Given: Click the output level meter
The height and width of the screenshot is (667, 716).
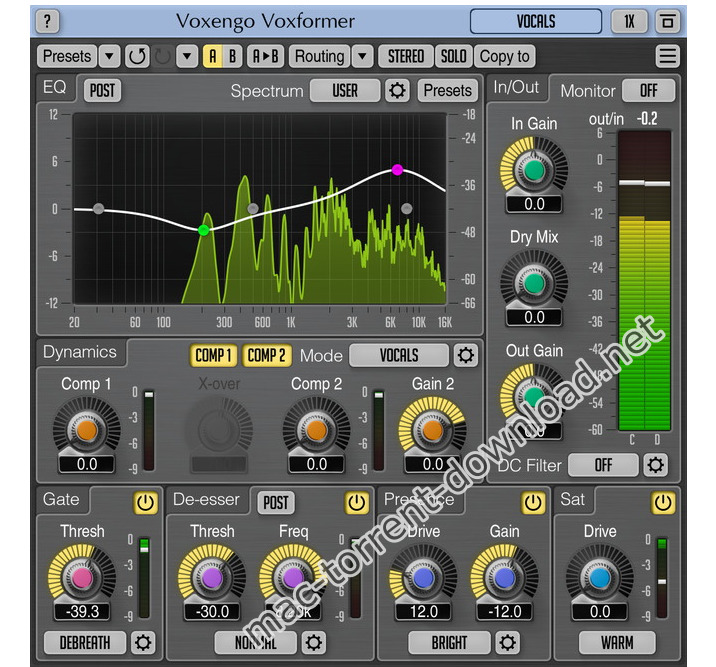Looking at the screenshot, I should click(x=644, y=280).
